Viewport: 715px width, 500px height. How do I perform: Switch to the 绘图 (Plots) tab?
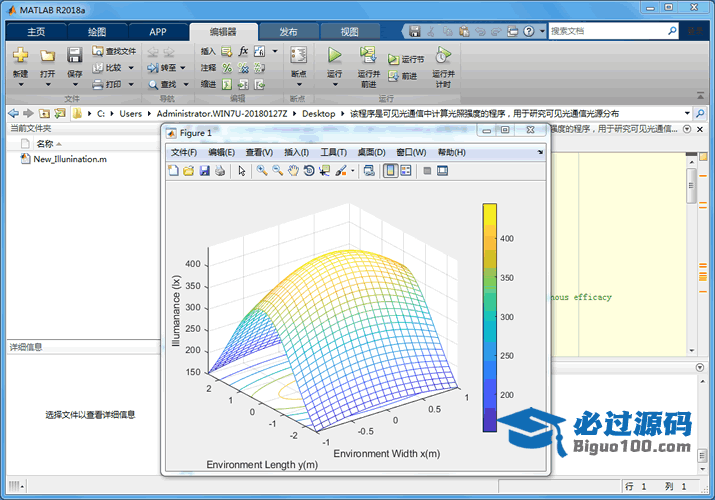pyautogui.click(x=97, y=32)
